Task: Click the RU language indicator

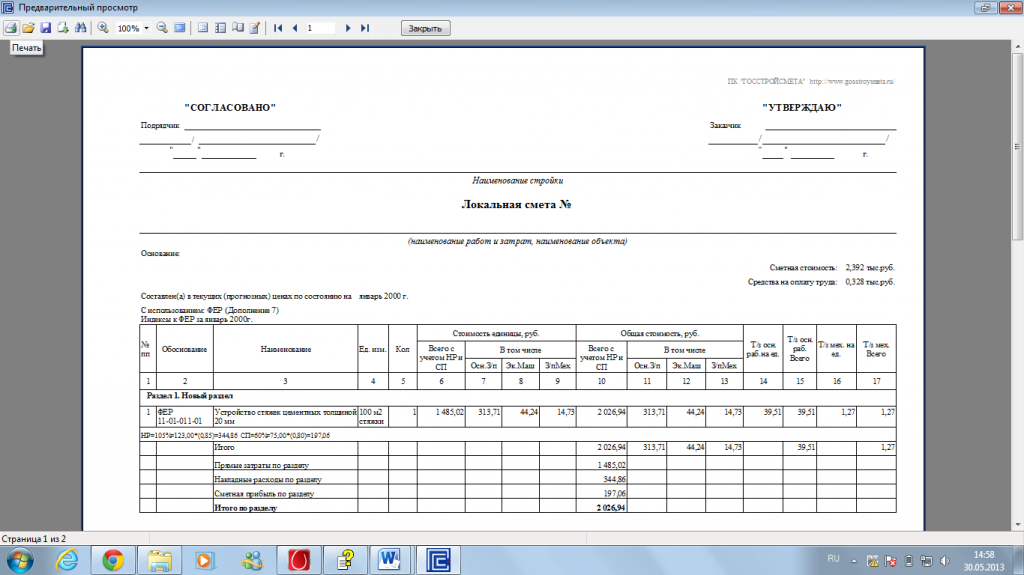Action: pos(833,559)
